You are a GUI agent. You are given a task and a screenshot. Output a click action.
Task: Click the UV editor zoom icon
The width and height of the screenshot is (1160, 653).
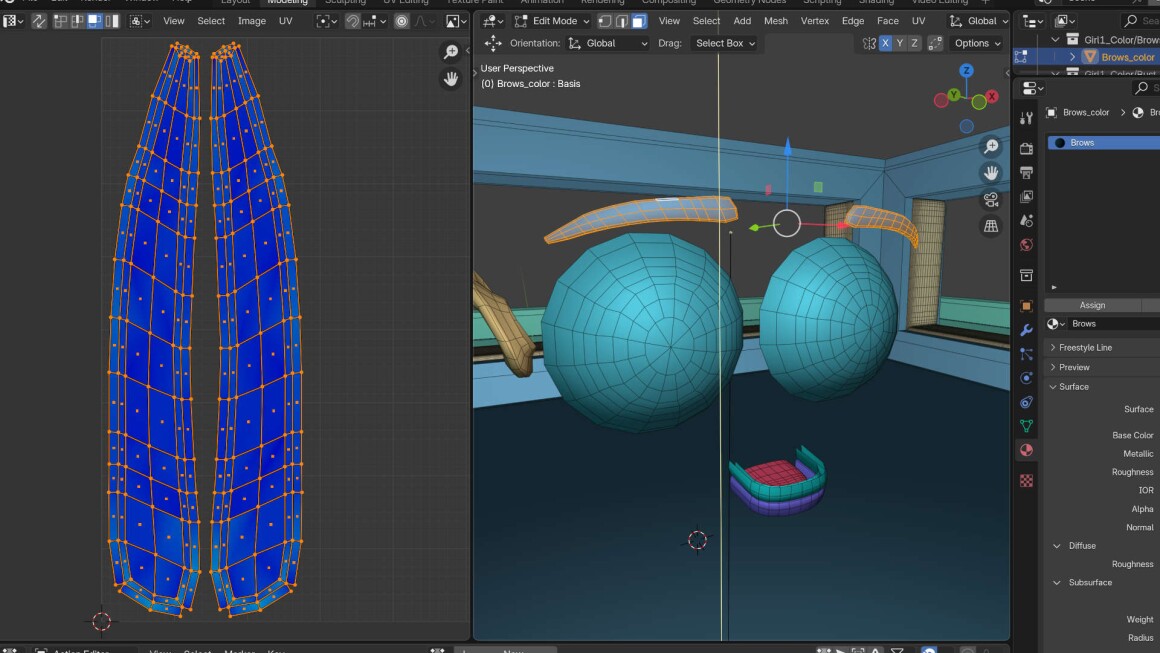click(451, 52)
